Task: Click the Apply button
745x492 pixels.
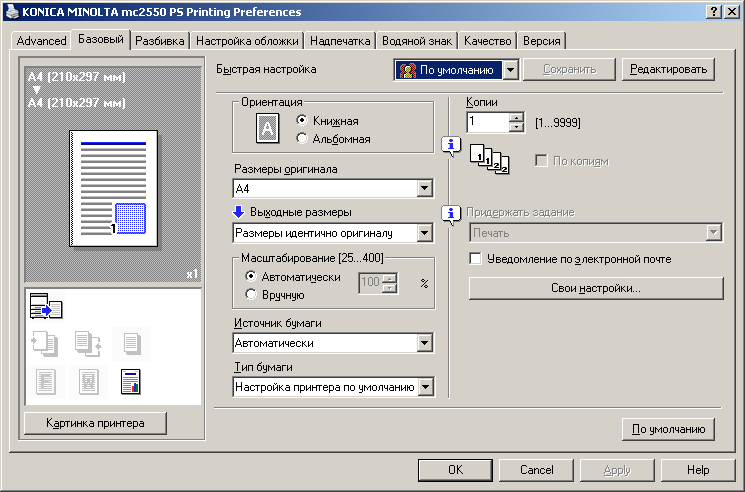Action: tap(617, 470)
